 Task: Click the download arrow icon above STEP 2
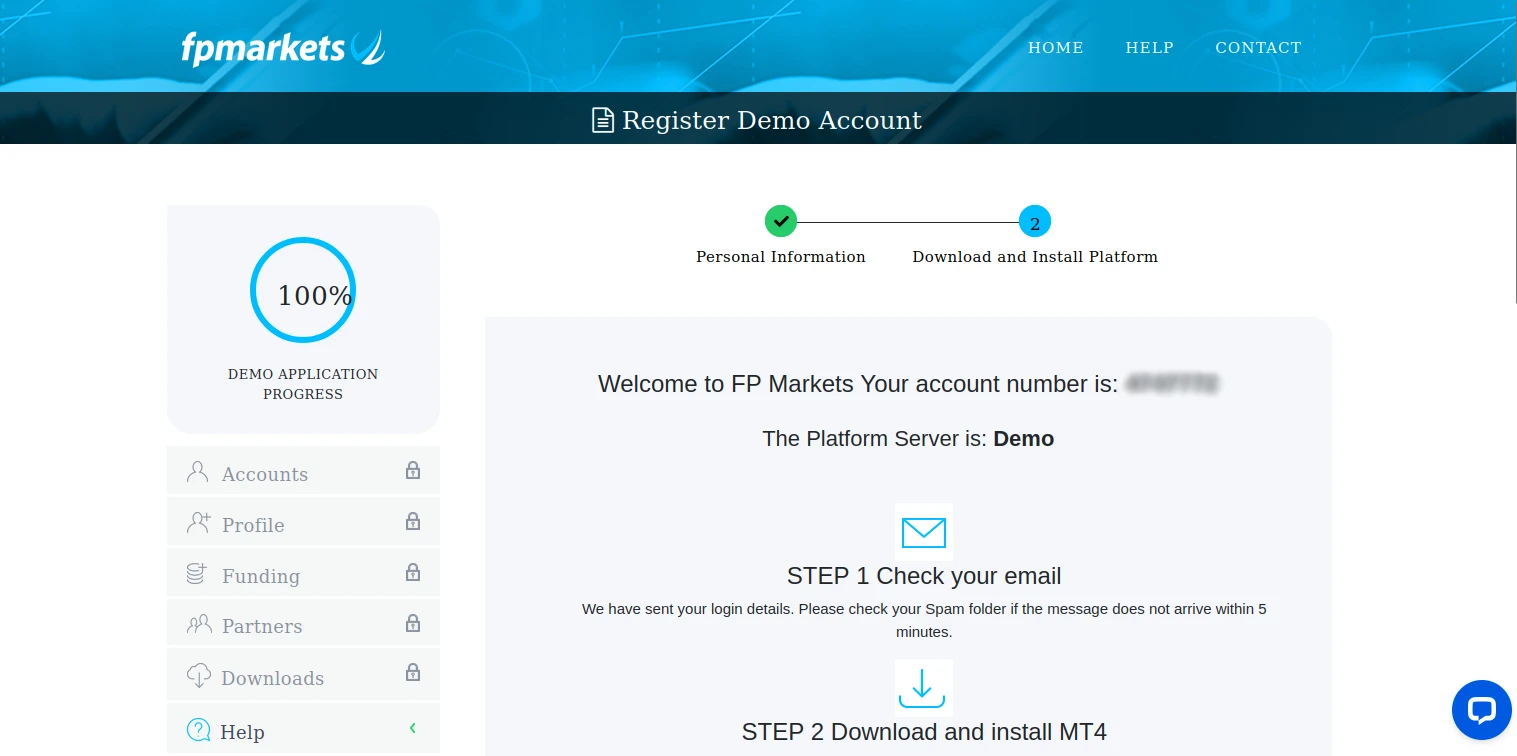922,688
